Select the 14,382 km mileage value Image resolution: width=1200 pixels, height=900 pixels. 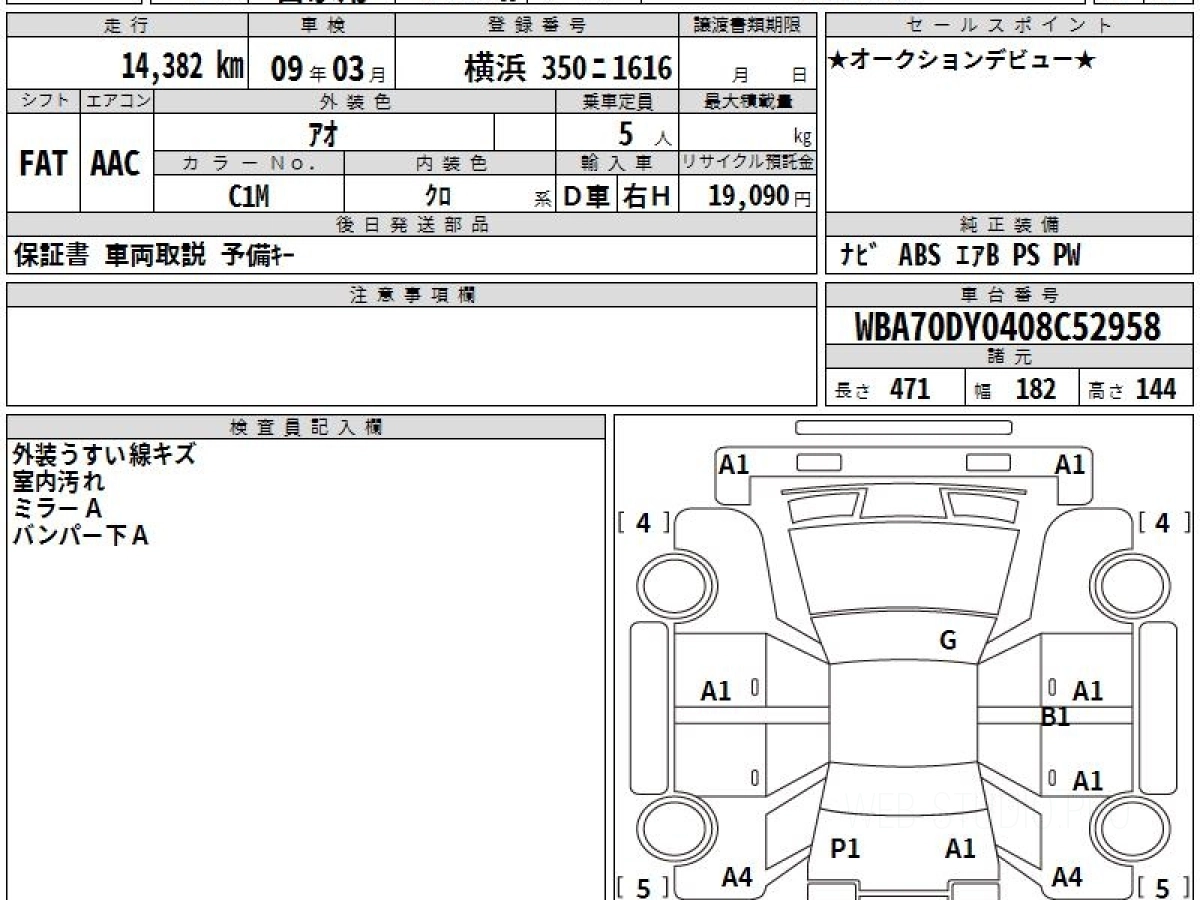click(x=182, y=67)
